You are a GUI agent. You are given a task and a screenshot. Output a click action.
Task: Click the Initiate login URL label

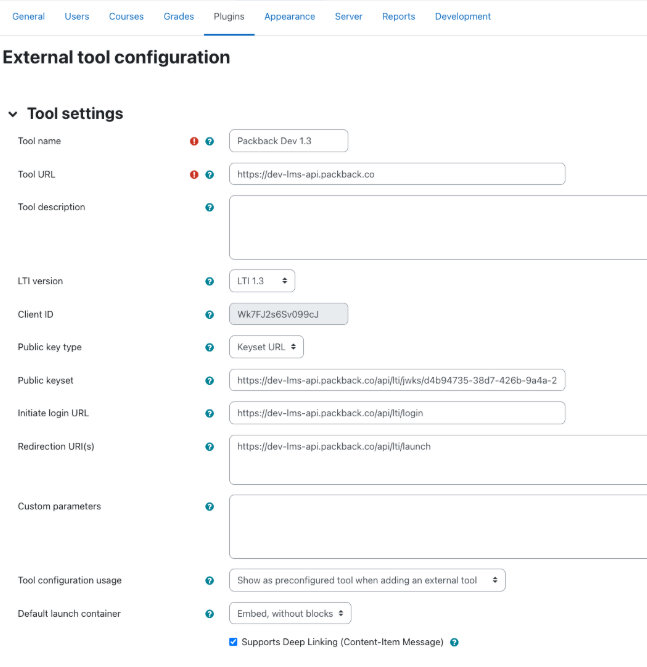[x=53, y=413]
